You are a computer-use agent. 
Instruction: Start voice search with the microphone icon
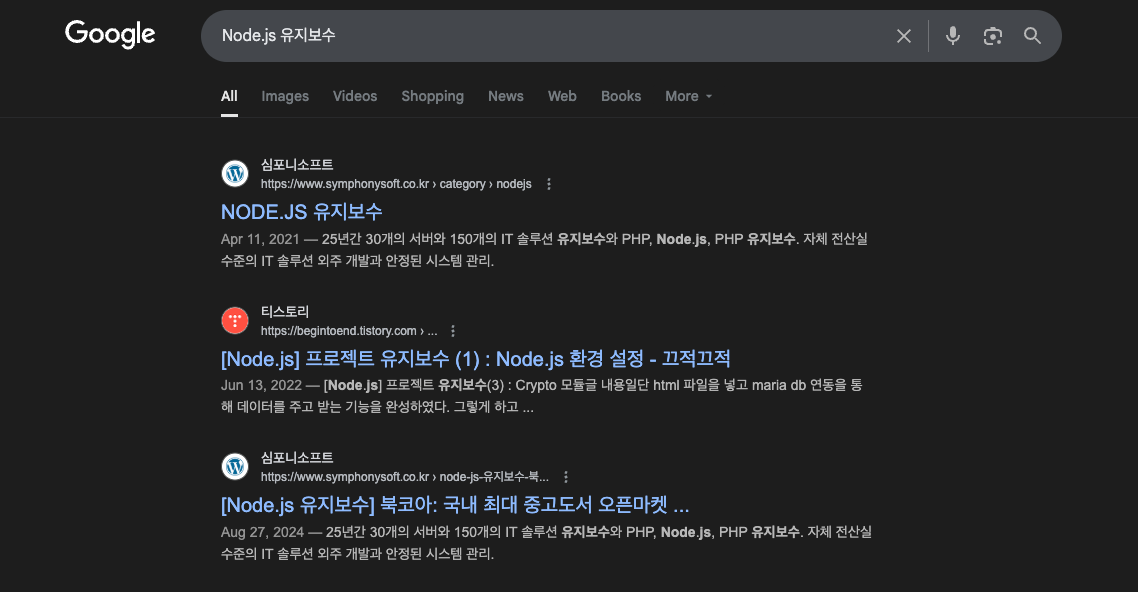pyautogui.click(x=953, y=36)
